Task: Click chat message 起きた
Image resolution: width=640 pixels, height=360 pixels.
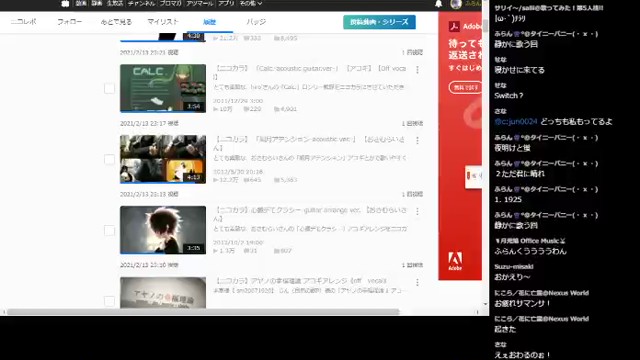Action: 505,329
